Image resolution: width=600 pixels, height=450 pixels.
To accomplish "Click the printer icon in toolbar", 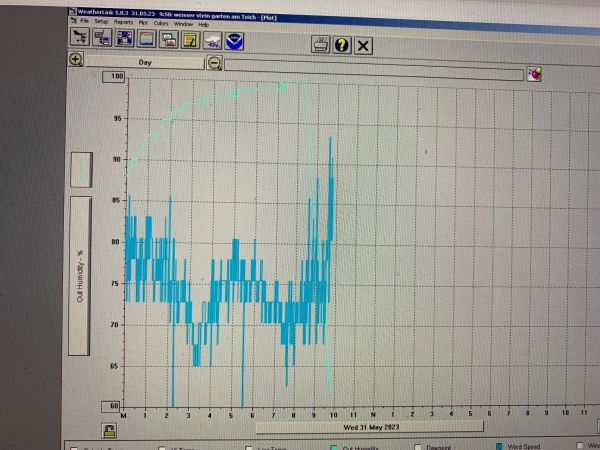I will click(320, 45).
